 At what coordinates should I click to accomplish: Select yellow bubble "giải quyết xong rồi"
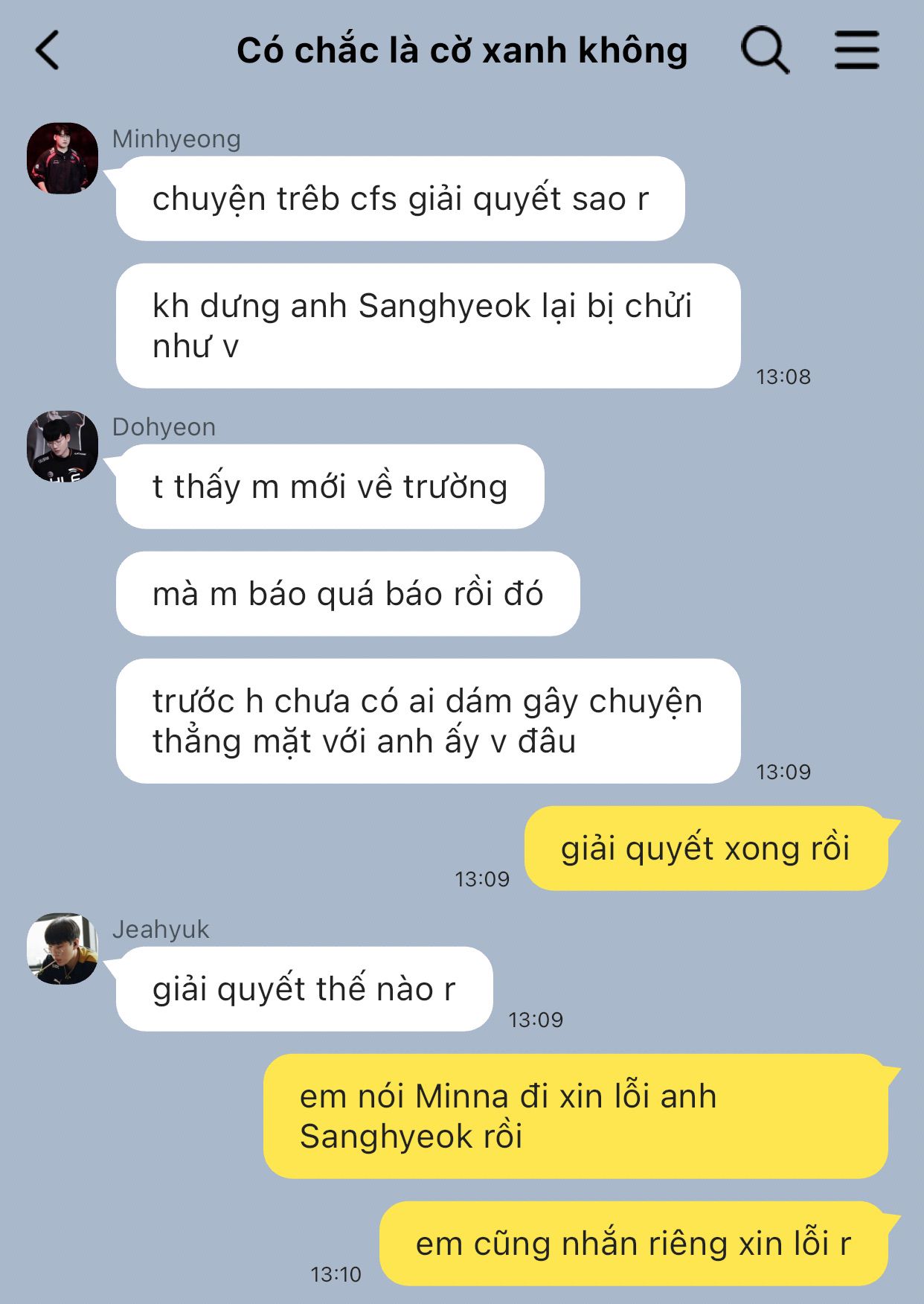coord(706,848)
